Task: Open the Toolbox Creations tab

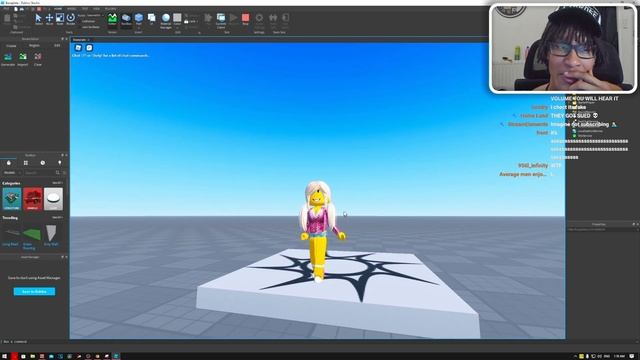Action: (x=60, y=163)
